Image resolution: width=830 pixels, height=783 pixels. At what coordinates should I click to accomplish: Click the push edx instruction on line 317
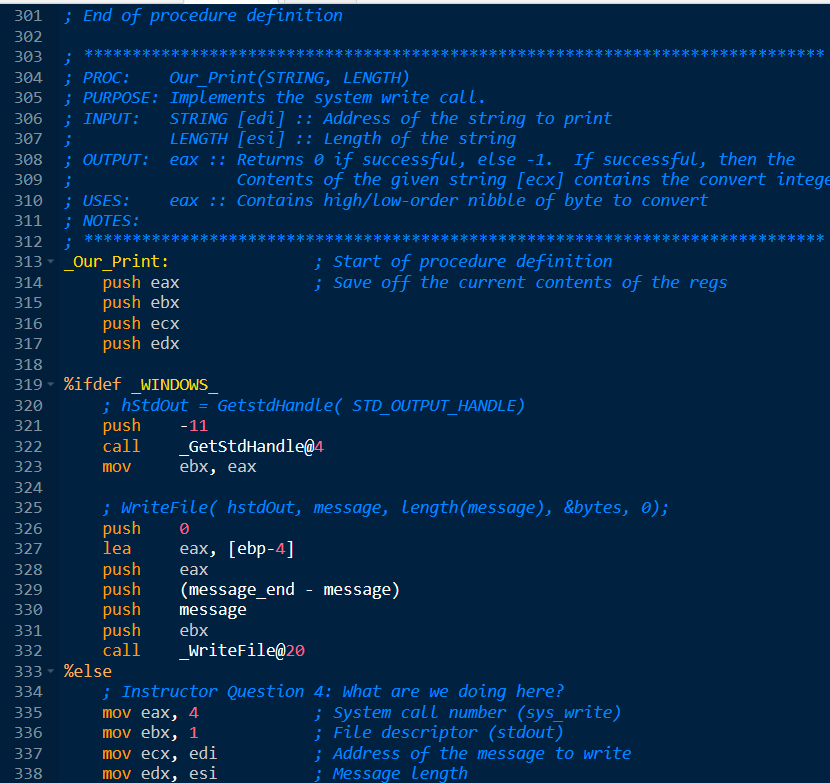point(140,343)
